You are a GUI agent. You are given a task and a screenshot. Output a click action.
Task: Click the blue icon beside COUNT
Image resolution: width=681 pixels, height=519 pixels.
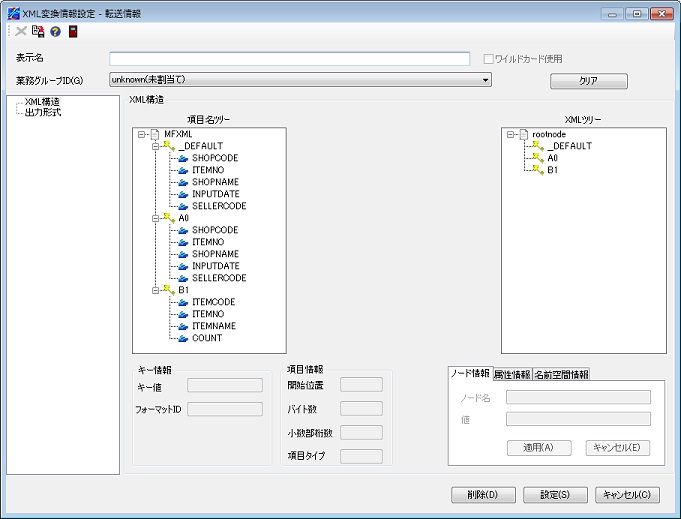[x=182, y=338]
